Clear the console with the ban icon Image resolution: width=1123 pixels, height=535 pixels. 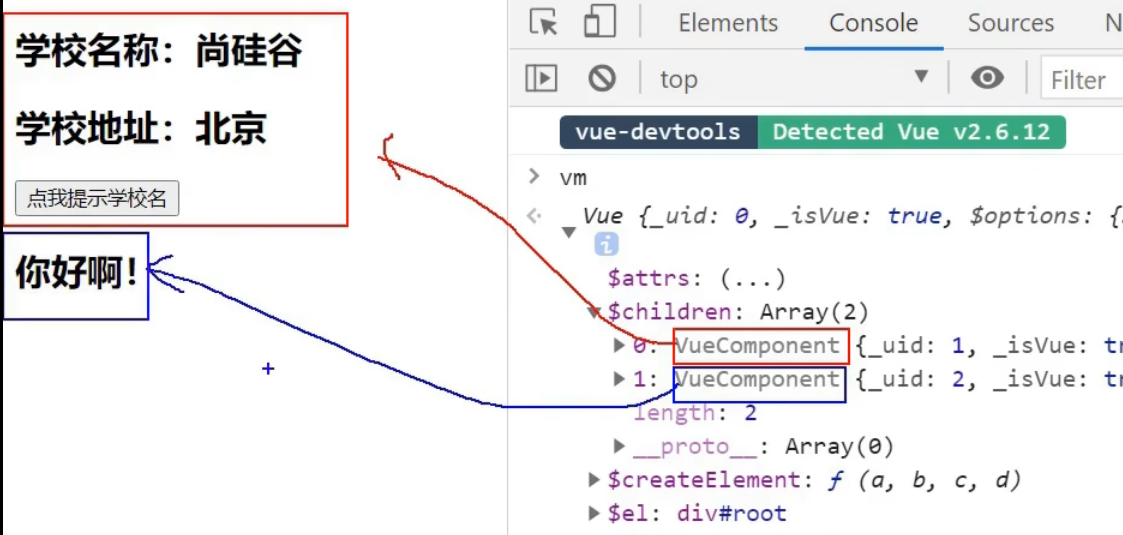point(602,79)
